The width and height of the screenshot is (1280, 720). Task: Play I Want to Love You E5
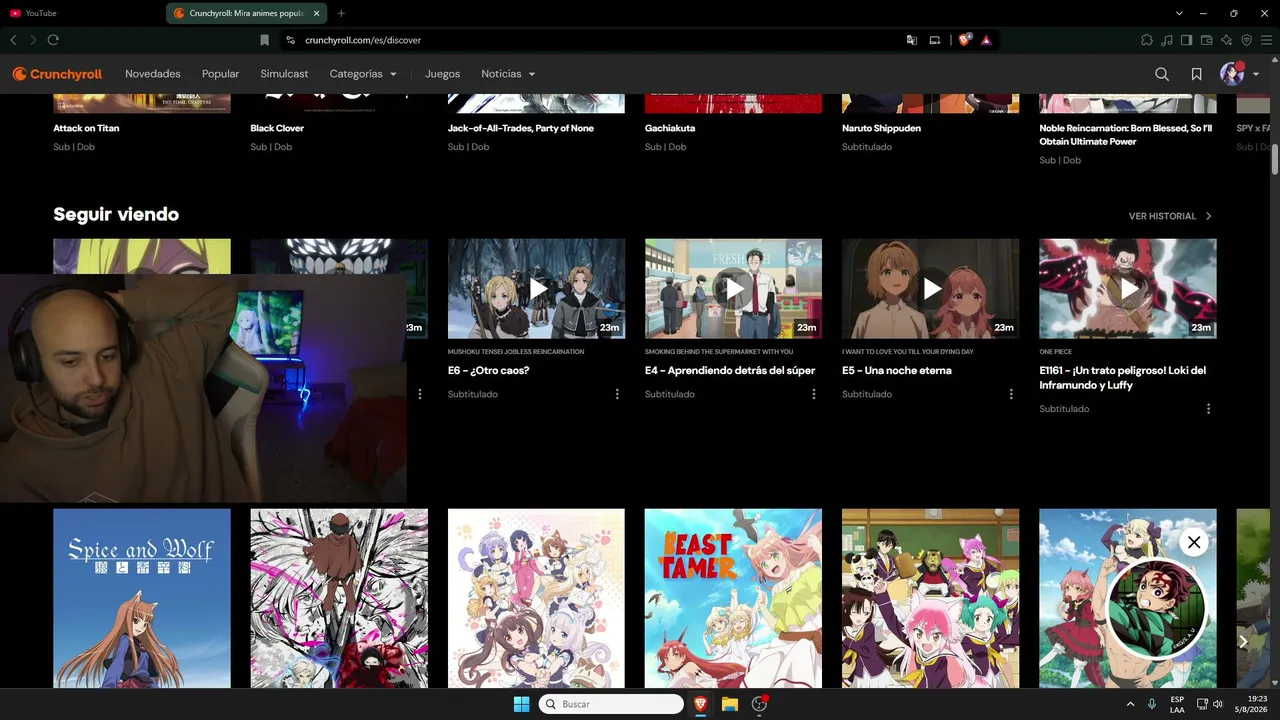tap(930, 288)
